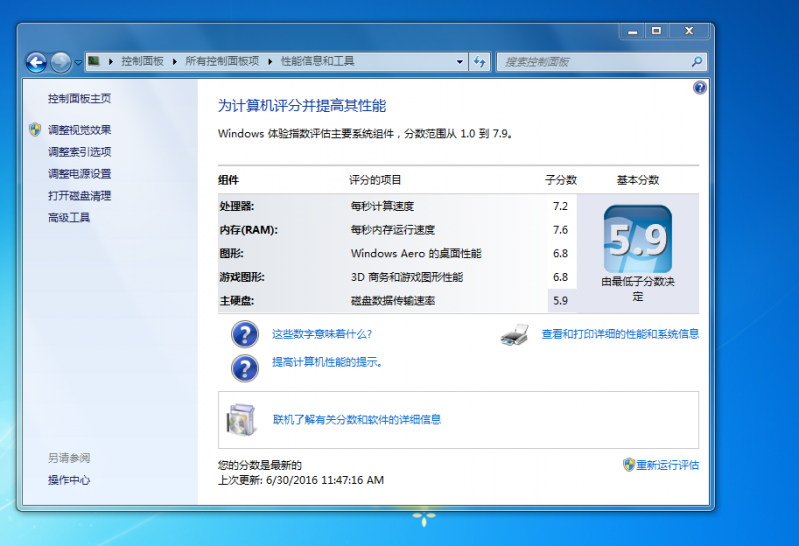The width and height of the screenshot is (799, 546).
Task: Click the shield icon beside 重新运行评估
Action: (629, 464)
